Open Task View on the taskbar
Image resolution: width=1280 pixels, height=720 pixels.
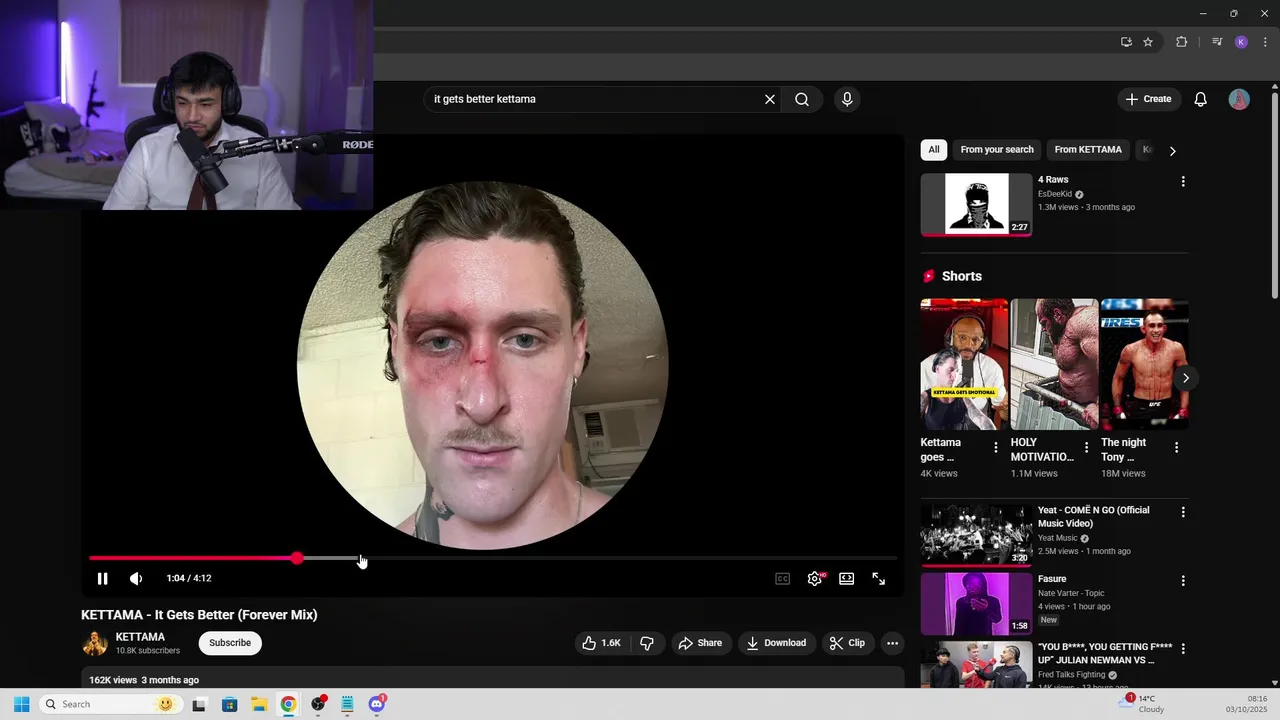click(199, 704)
